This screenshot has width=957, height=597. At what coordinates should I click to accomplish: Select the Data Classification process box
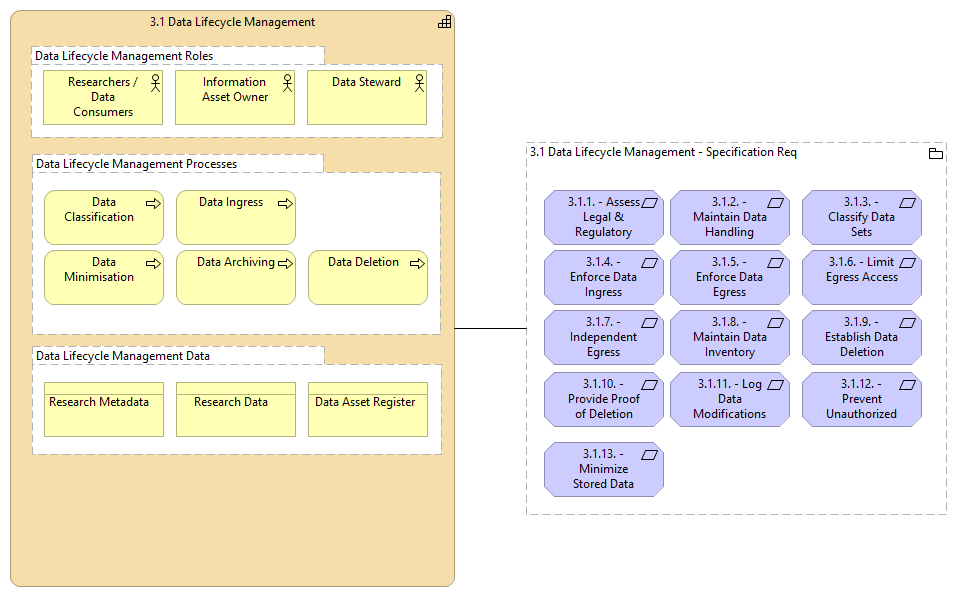(x=104, y=217)
